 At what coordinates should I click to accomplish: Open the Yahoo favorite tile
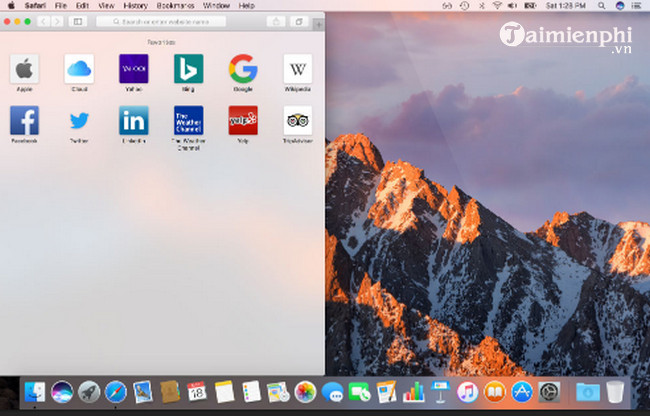(x=133, y=69)
